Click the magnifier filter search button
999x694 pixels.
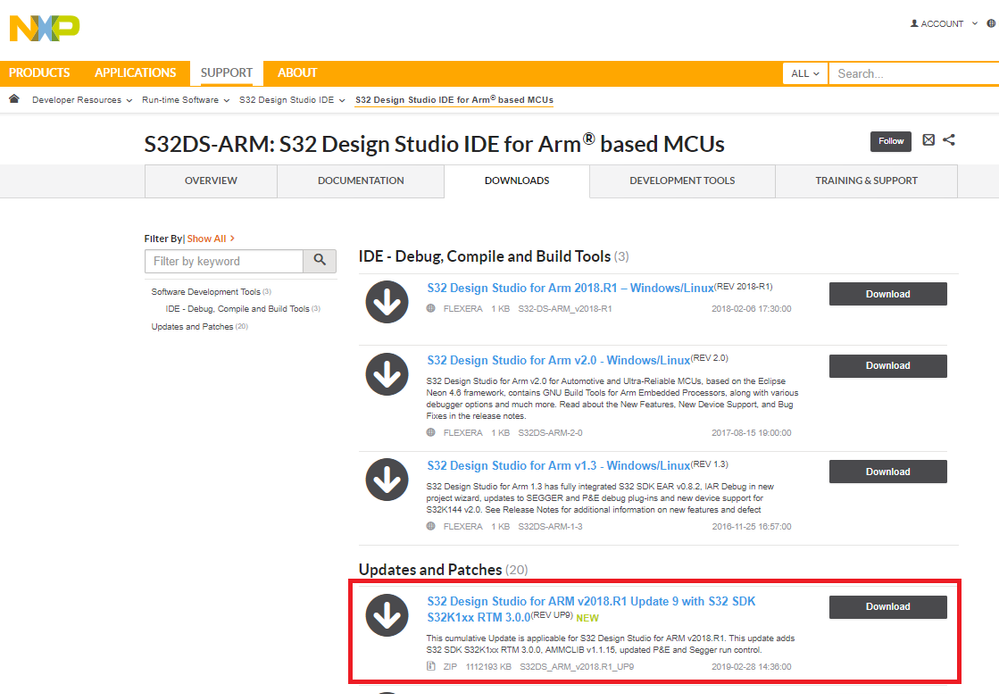(x=320, y=261)
